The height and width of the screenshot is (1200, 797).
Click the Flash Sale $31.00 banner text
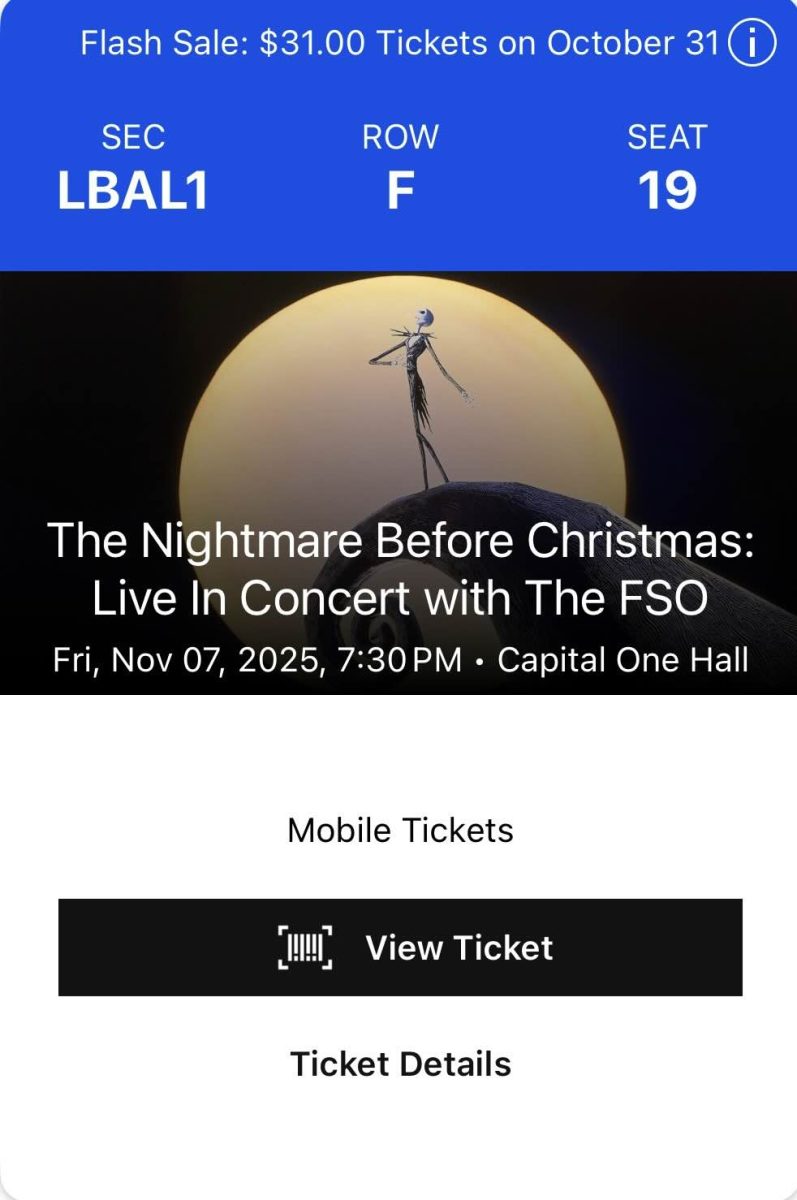coord(399,44)
